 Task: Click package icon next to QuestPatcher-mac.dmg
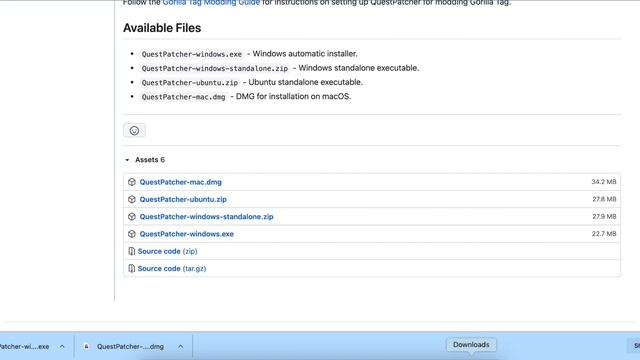pyautogui.click(x=131, y=182)
